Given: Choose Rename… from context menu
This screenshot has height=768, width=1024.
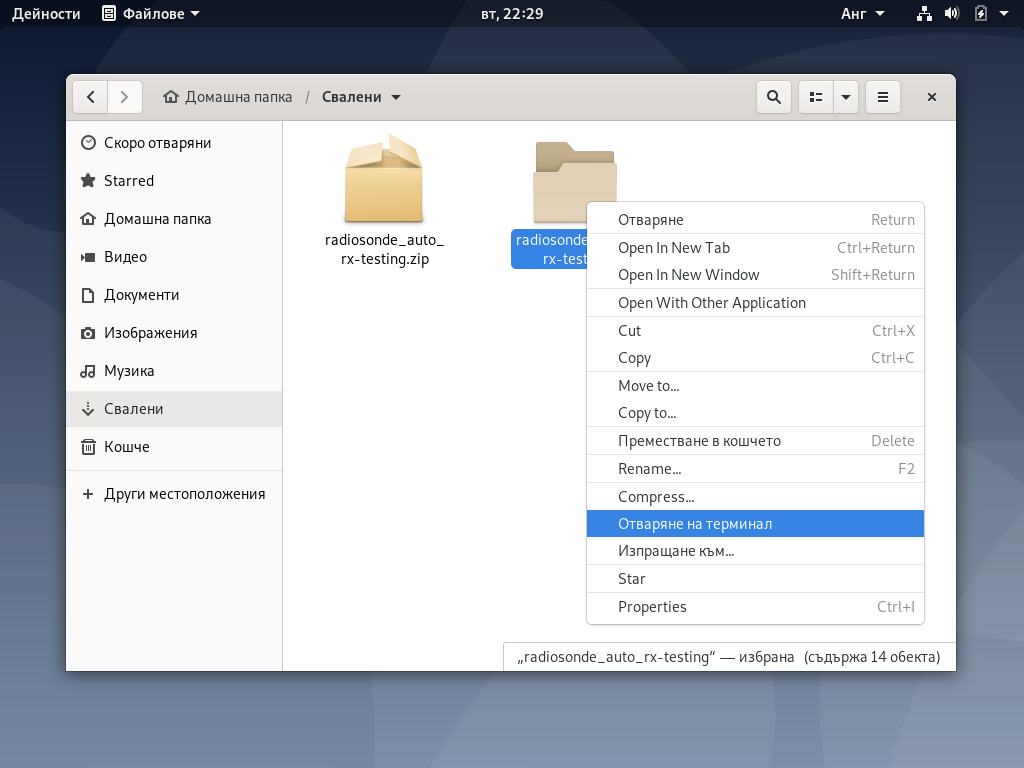Looking at the screenshot, I should click(x=756, y=469).
